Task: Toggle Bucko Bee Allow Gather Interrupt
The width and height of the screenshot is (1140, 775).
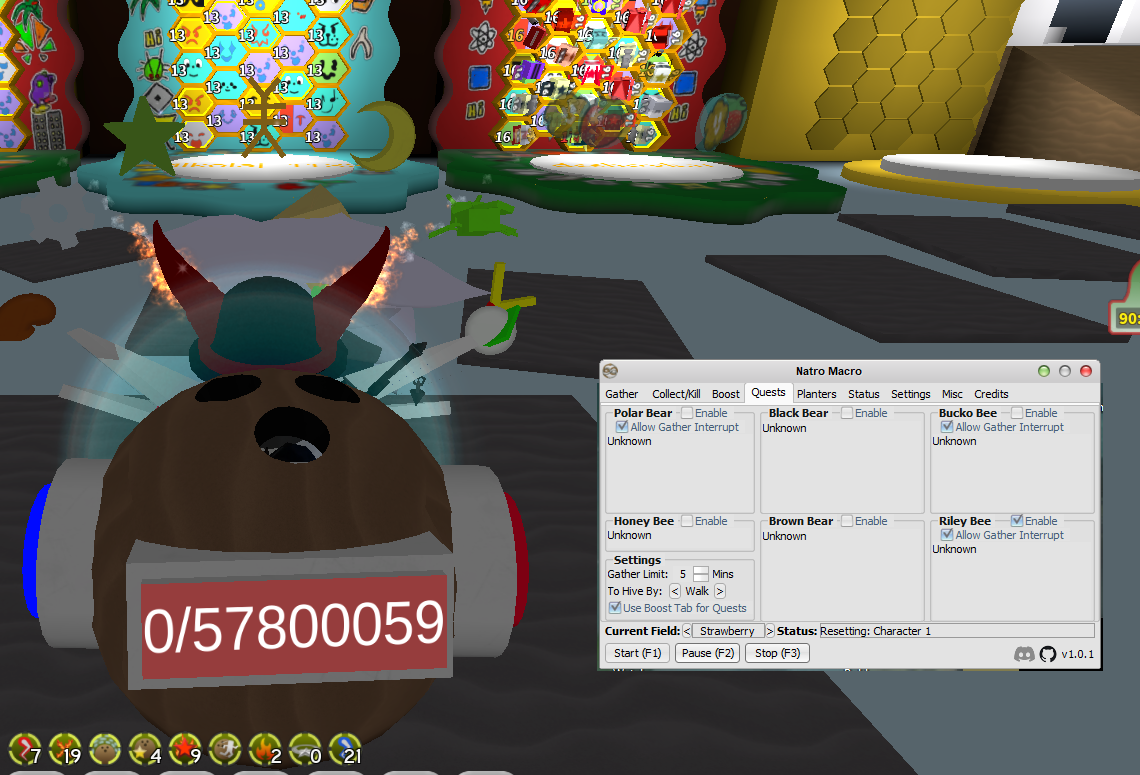Action: tap(947, 427)
